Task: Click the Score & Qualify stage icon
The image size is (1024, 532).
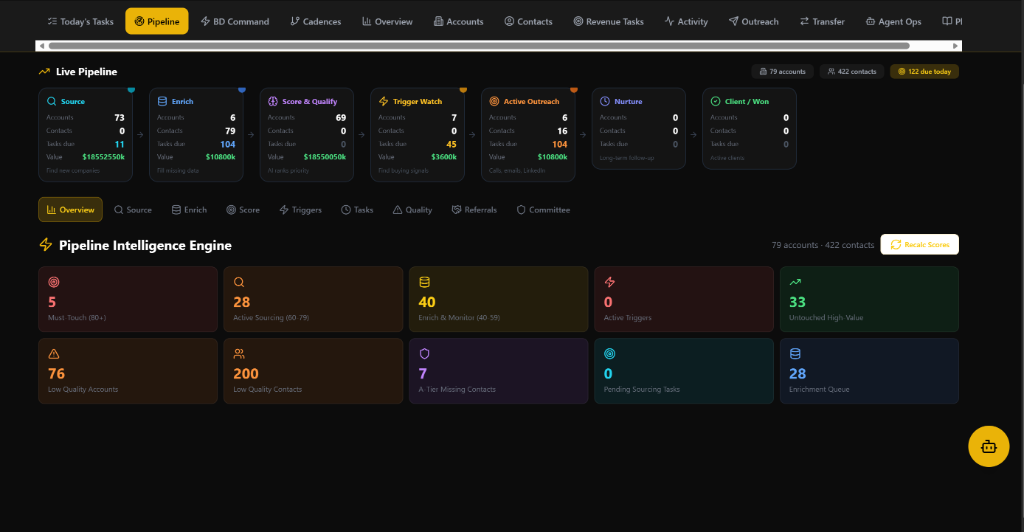Action: 273,101
